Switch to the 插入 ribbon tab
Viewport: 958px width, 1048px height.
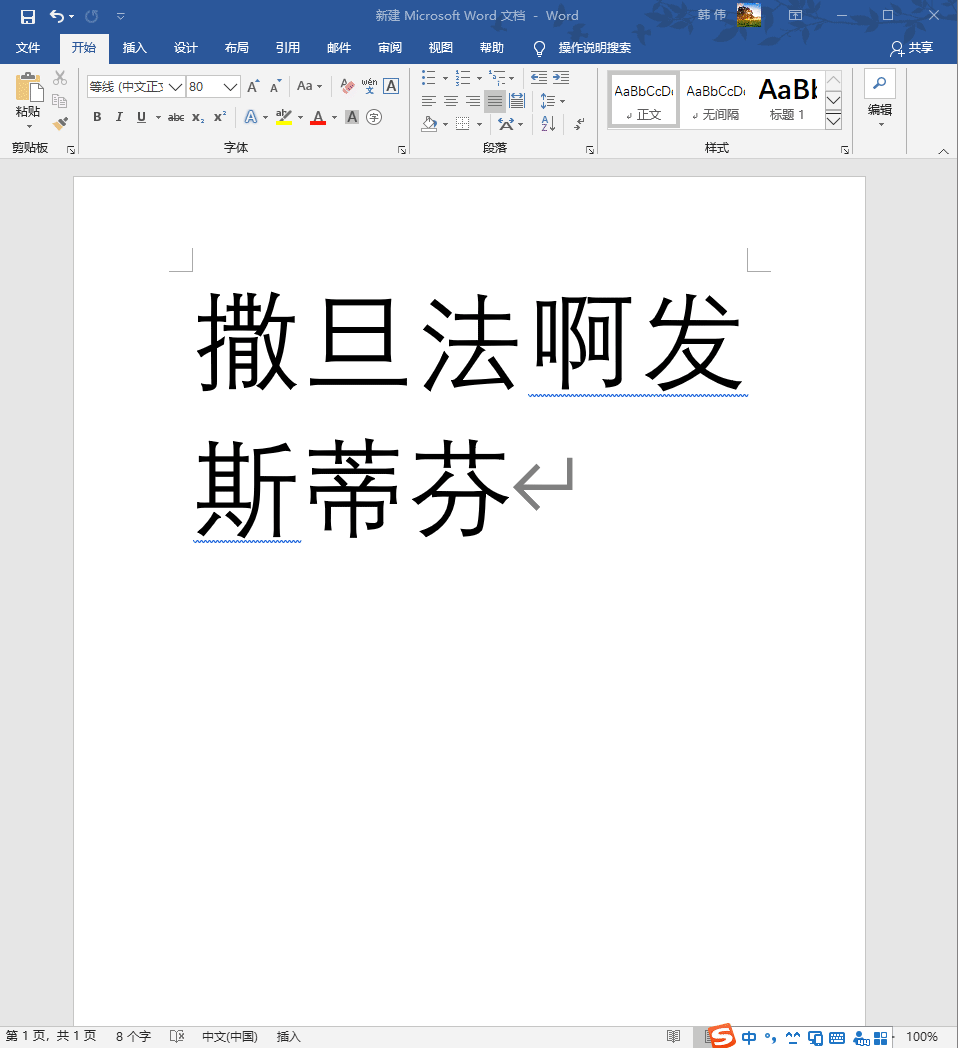134,47
